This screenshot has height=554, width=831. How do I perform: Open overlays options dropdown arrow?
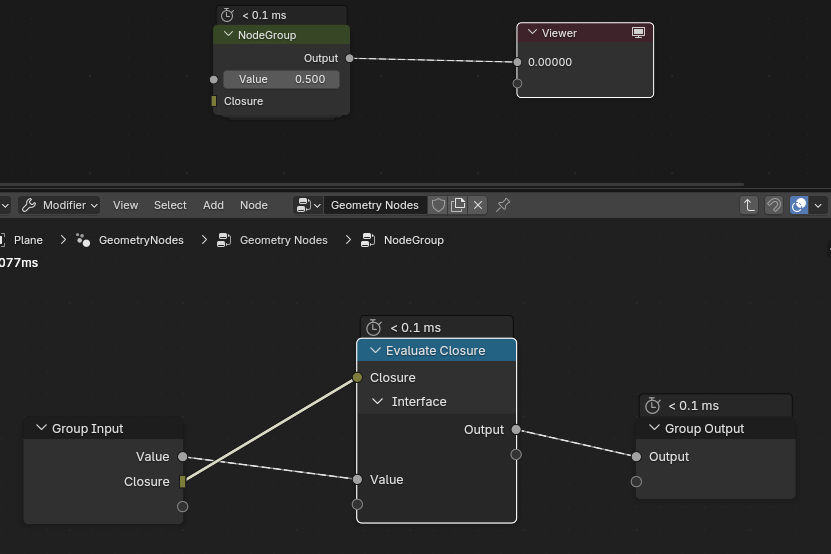tap(818, 205)
